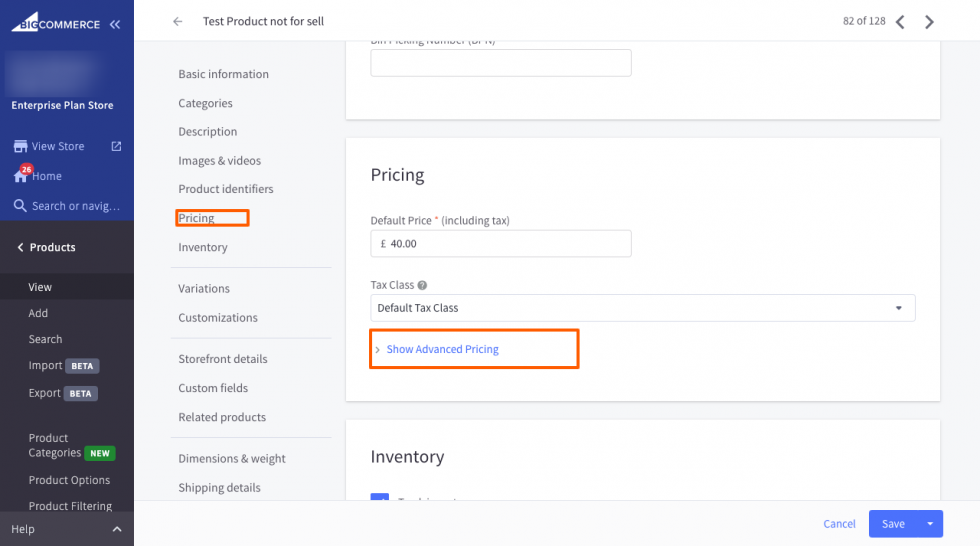The height and width of the screenshot is (546, 980).
Task: Click Tax Class help question mark icon
Action: tap(422, 285)
